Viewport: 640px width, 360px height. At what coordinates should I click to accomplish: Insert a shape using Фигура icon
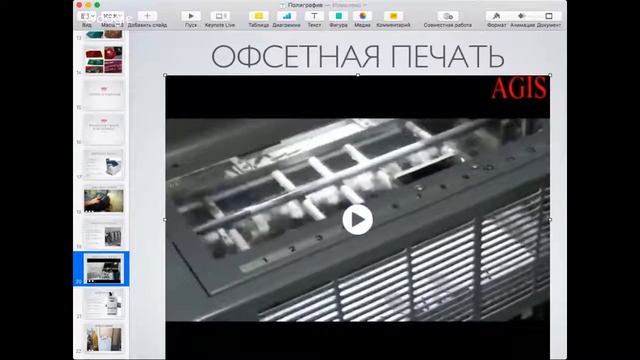click(x=338, y=16)
